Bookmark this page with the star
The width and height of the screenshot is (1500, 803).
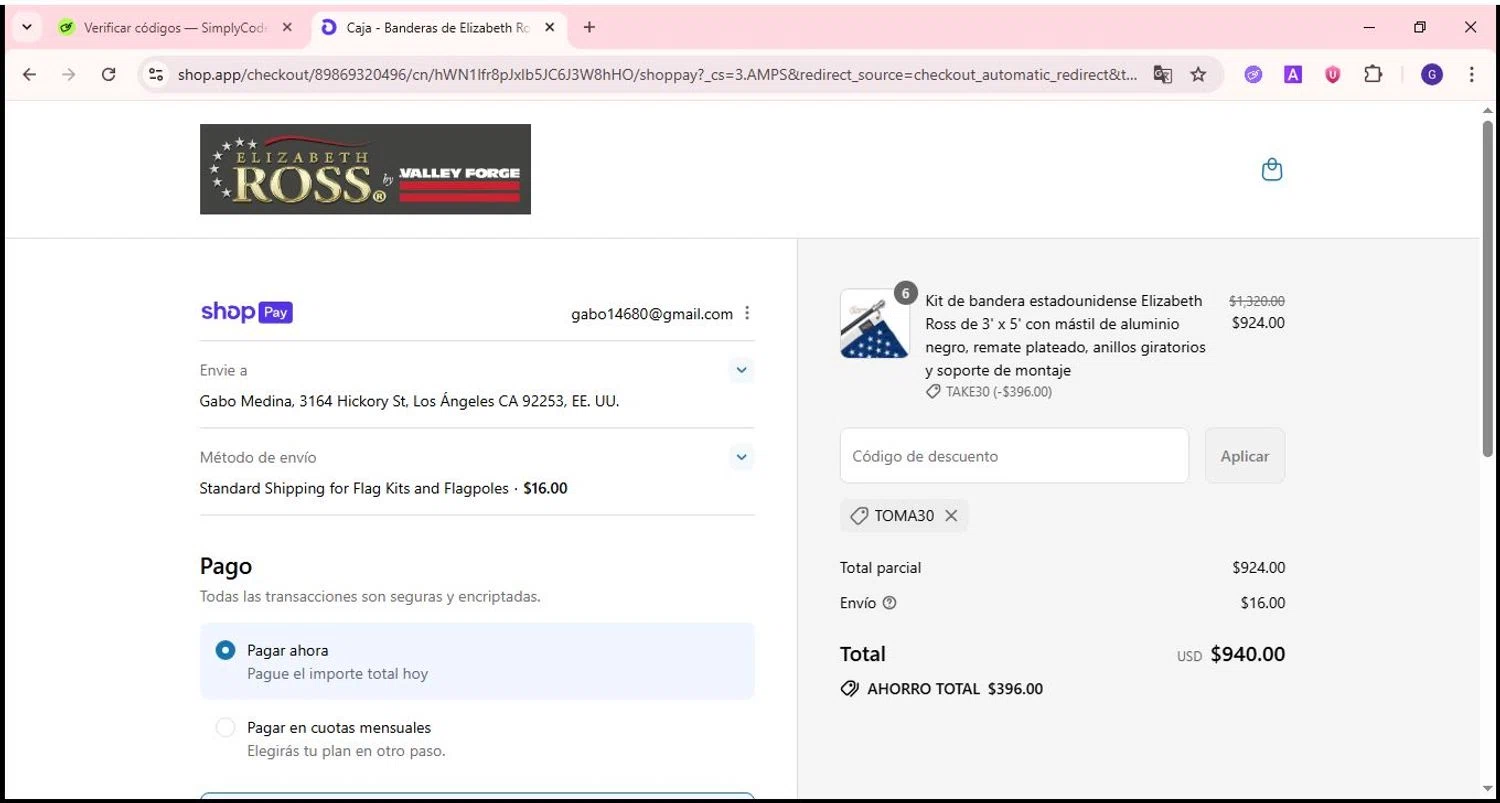coord(1198,74)
